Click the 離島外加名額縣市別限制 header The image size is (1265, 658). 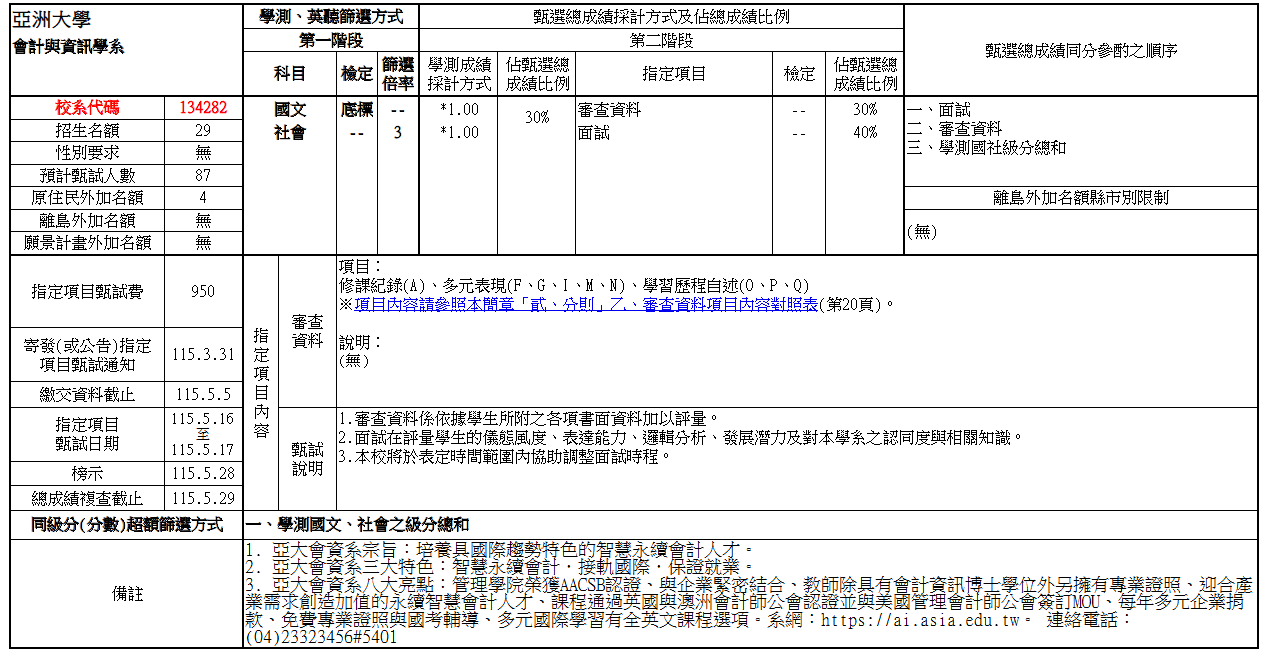click(x=1081, y=198)
